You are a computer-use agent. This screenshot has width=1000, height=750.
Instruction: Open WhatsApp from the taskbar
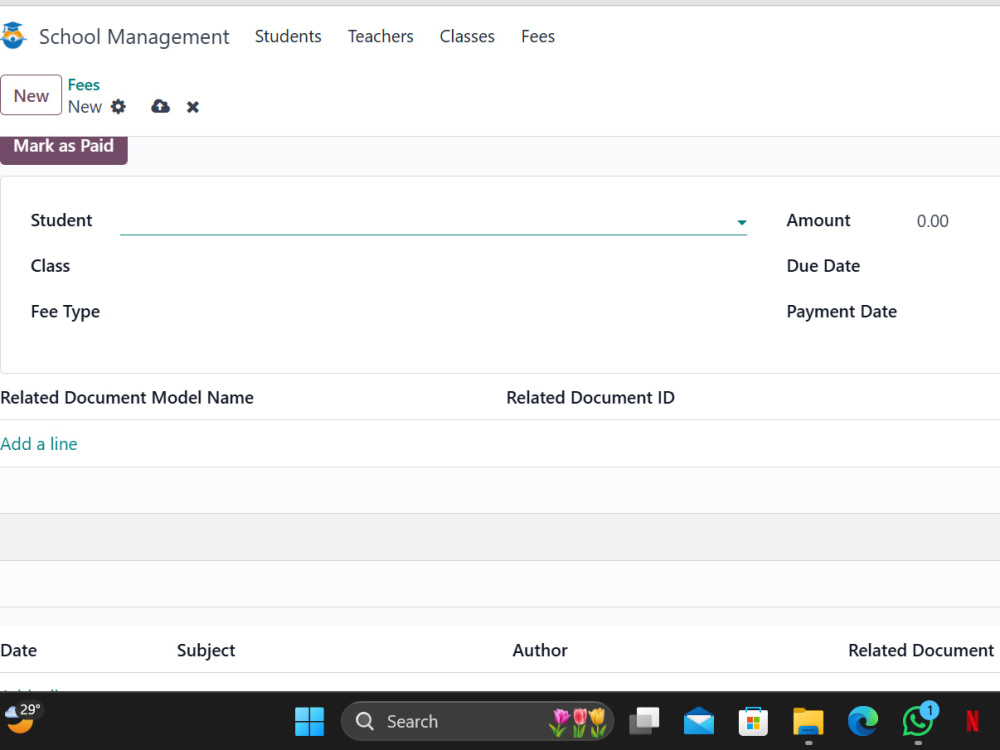click(x=918, y=721)
